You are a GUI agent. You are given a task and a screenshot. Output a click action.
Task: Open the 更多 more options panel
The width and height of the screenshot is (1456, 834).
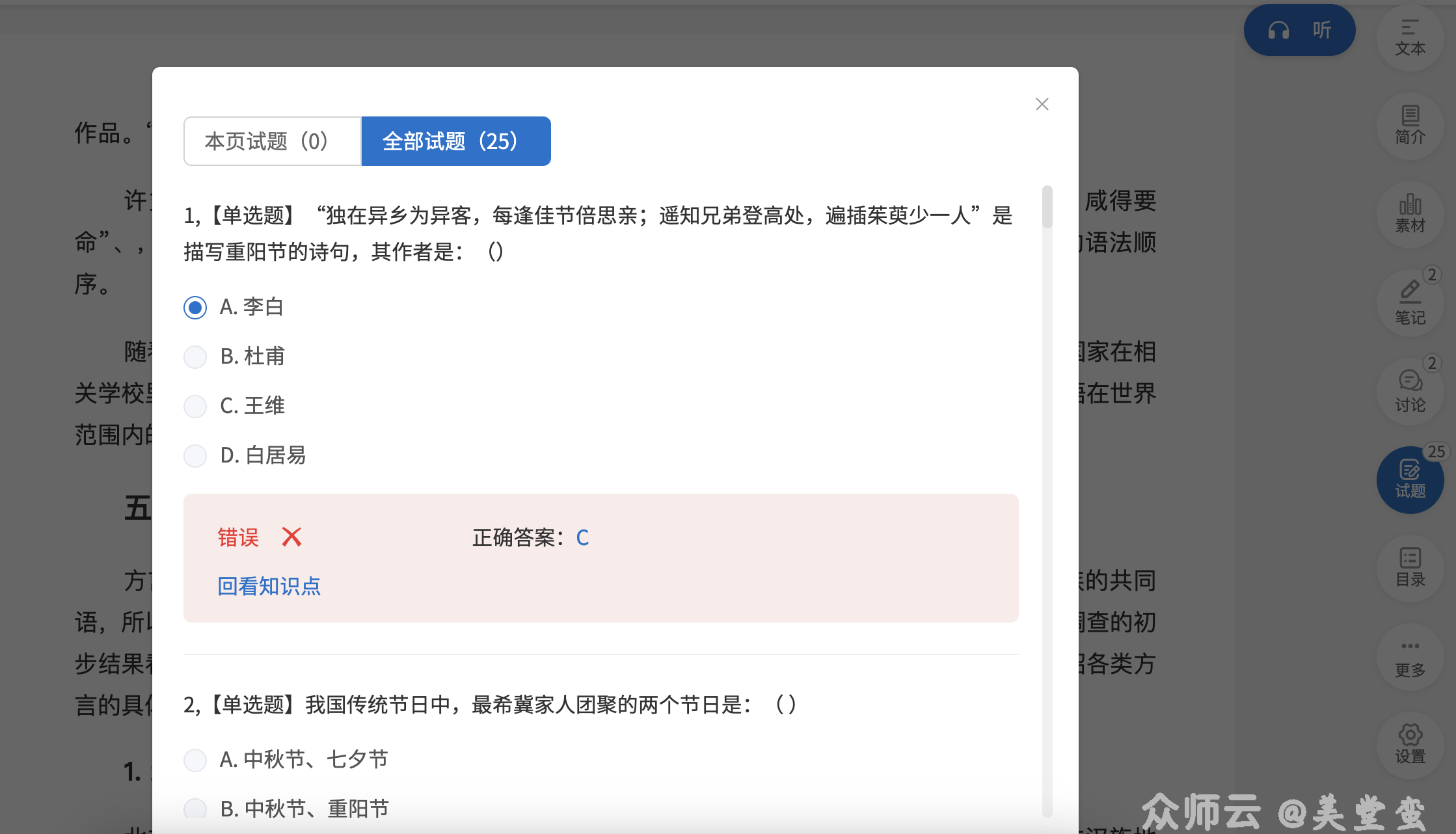(1409, 658)
